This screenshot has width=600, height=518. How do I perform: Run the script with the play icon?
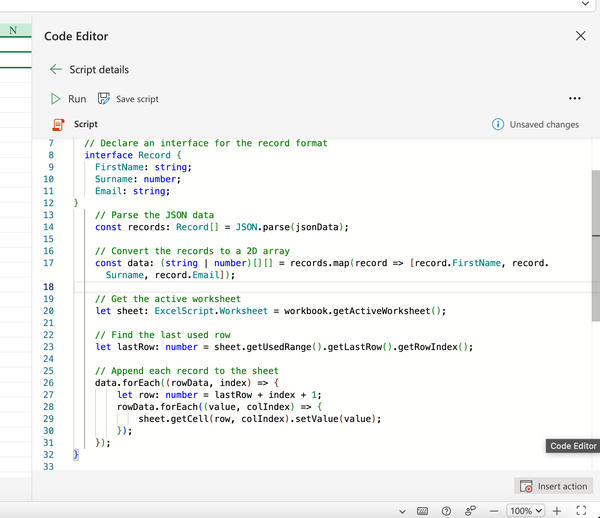coord(56,99)
